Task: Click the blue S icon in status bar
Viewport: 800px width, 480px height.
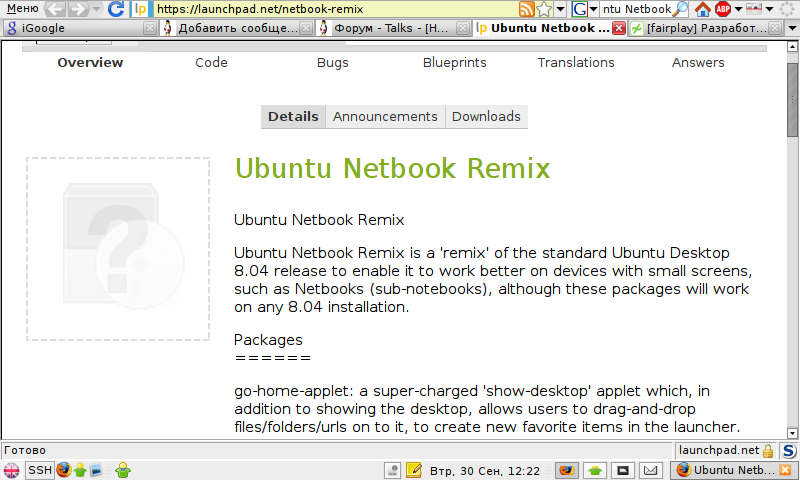Action: pos(789,450)
